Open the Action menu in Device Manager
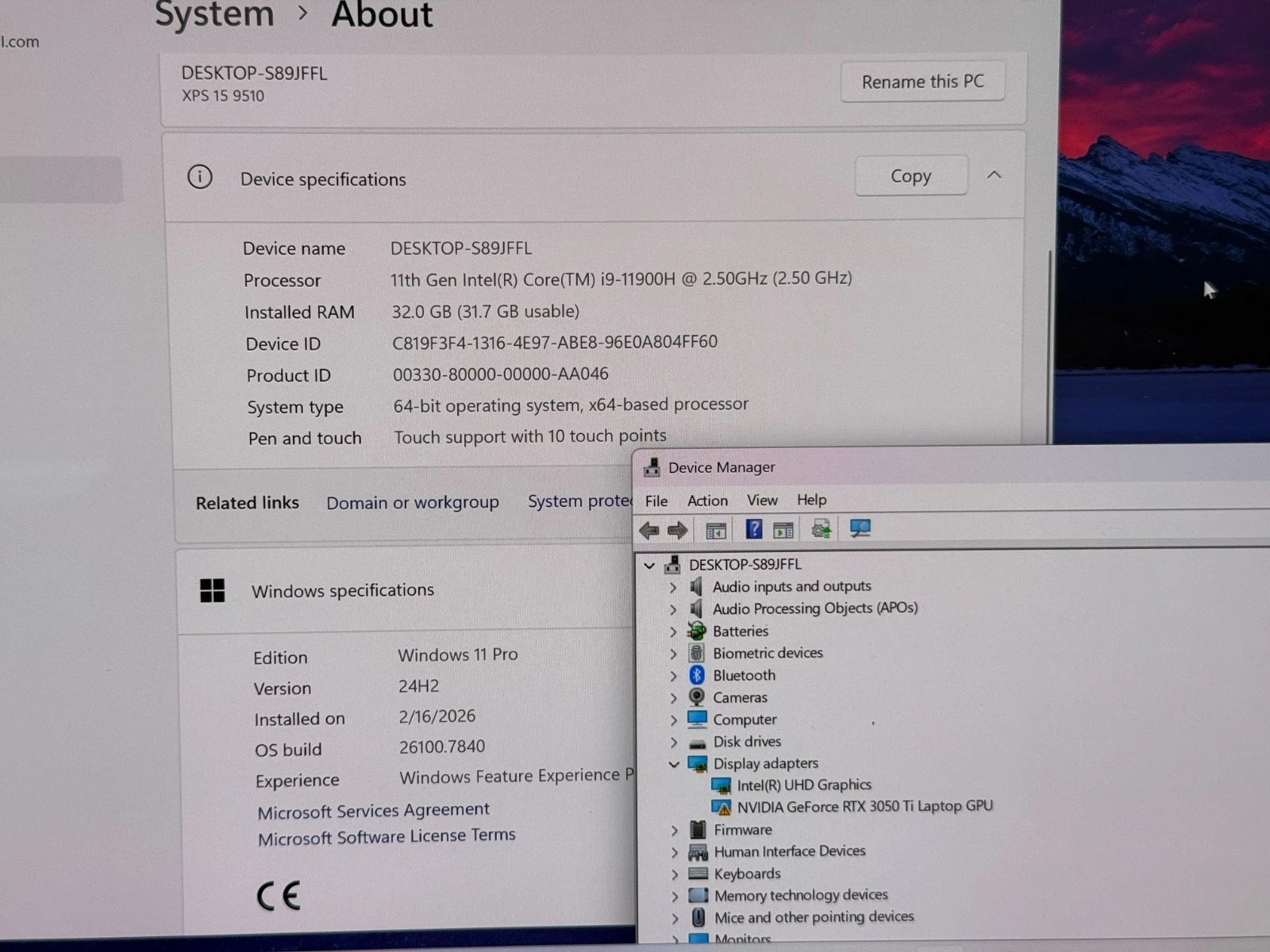Viewport: 1270px width, 952px height. coord(706,500)
